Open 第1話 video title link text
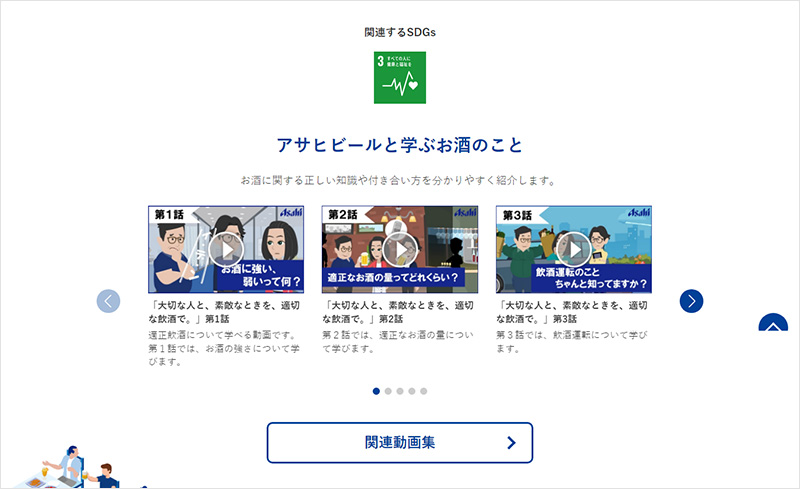Viewport: 800px width, 489px height. click(224, 312)
